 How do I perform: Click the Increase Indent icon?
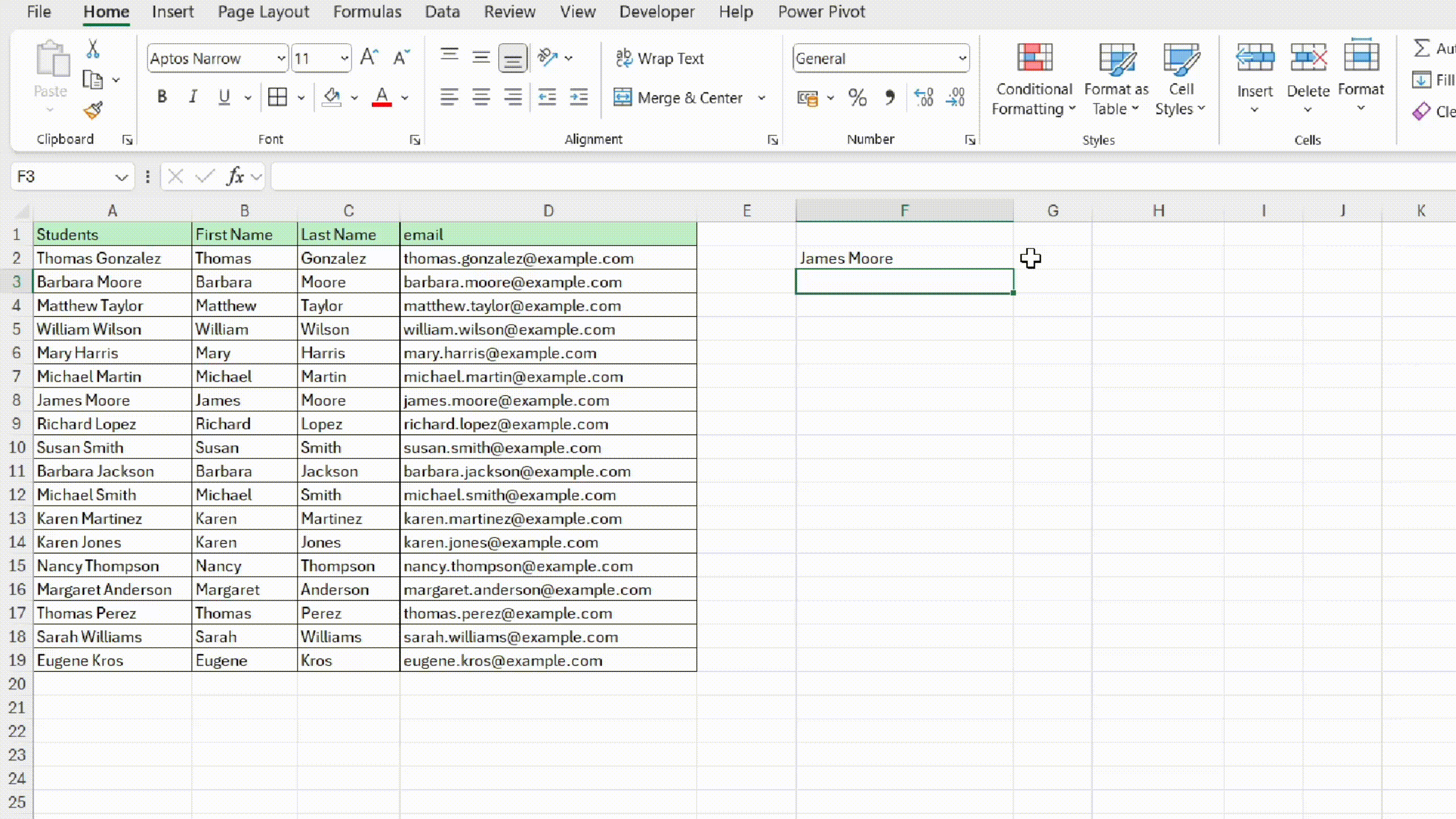[579, 97]
